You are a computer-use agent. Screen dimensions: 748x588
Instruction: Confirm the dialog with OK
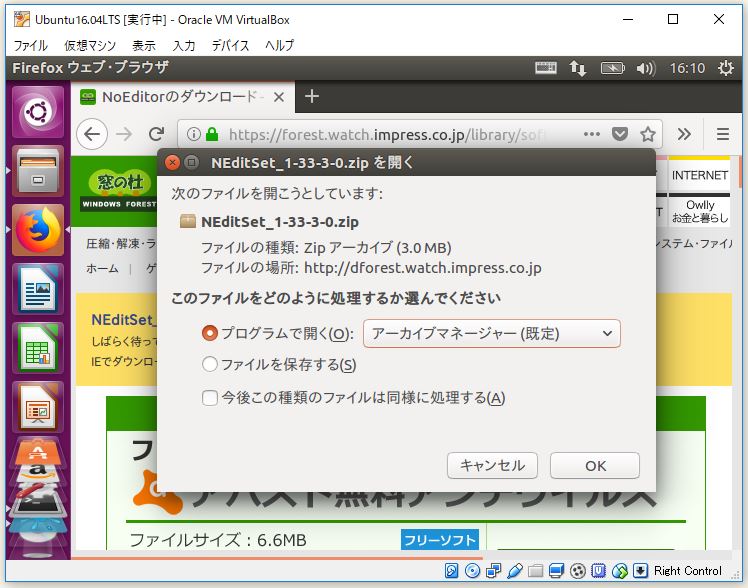coord(595,465)
